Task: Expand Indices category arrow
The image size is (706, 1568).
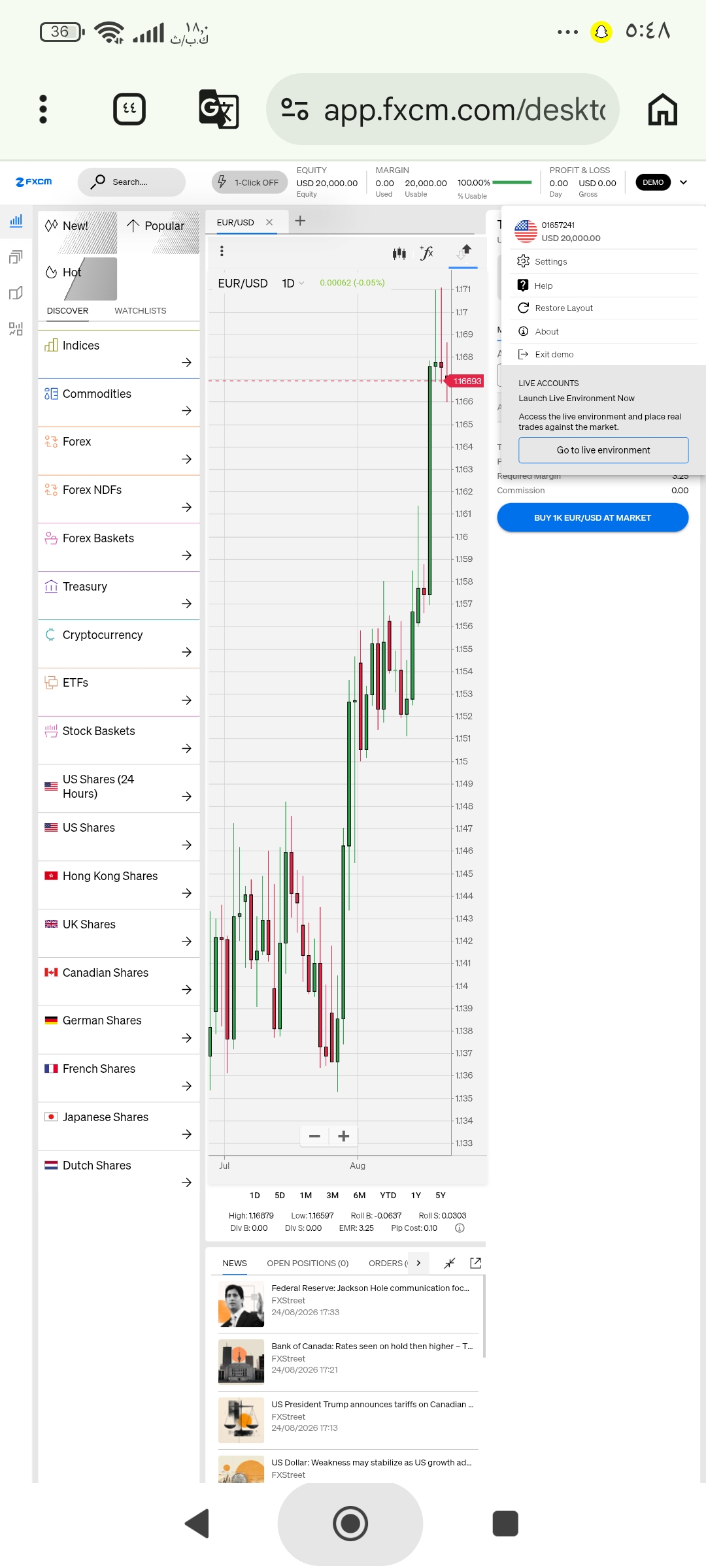Action: [186, 363]
